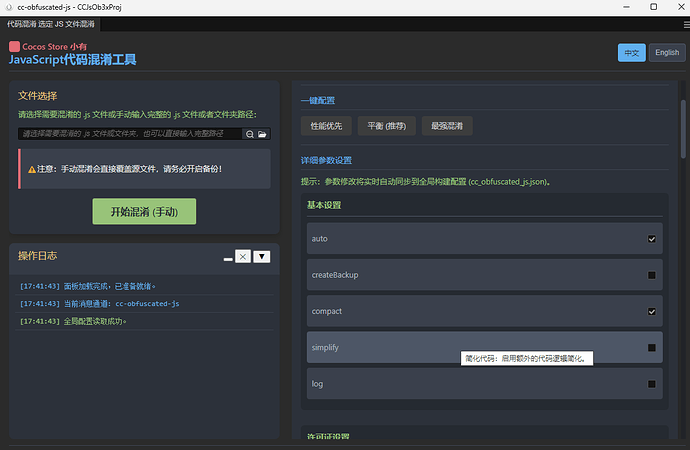Apply the 性能优先 preset
This screenshot has width=690, height=450.
pyautogui.click(x=326, y=126)
